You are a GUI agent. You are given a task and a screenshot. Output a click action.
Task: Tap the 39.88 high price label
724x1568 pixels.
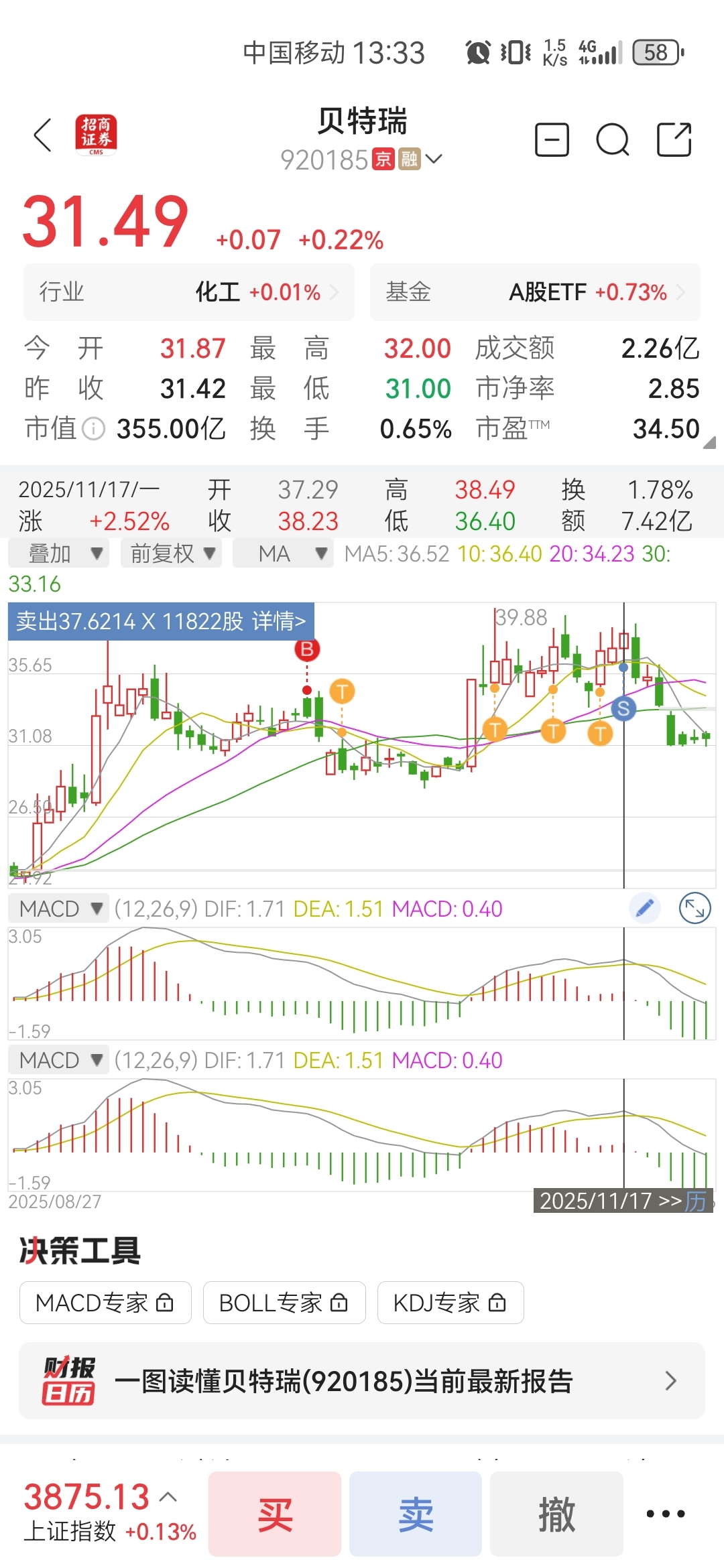pyautogui.click(x=522, y=617)
